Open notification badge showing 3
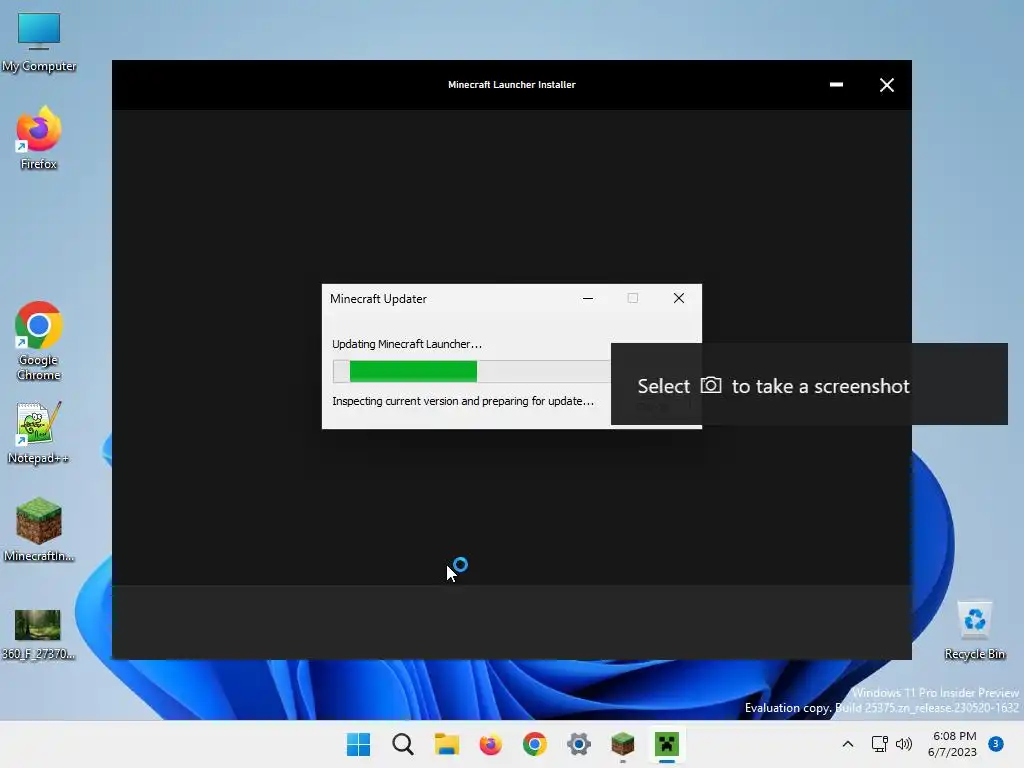This screenshot has width=1024, height=768. pyautogui.click(x=995, y=744)
